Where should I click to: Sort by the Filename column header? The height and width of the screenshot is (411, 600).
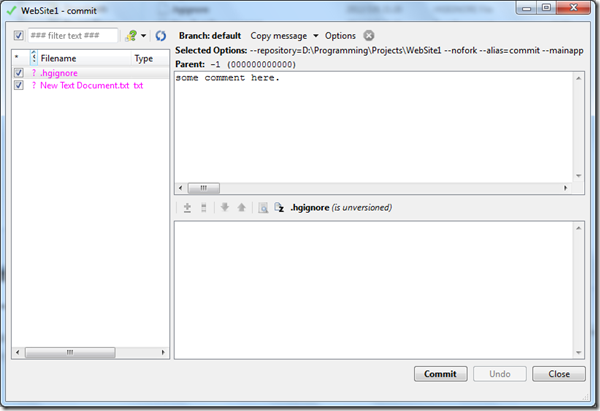coord(85,58)
